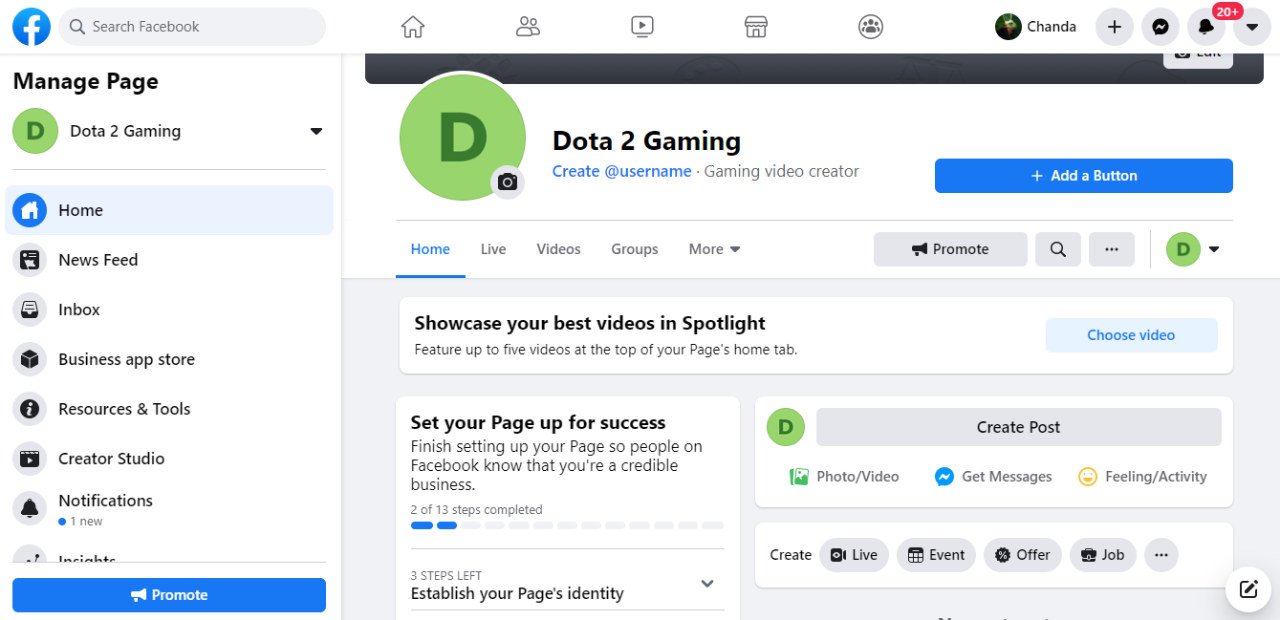Image resolution: width=1280 pixels, height=620 pixels.
Task: Expand Establish your Page's identity section
Action: click(567, 584)
